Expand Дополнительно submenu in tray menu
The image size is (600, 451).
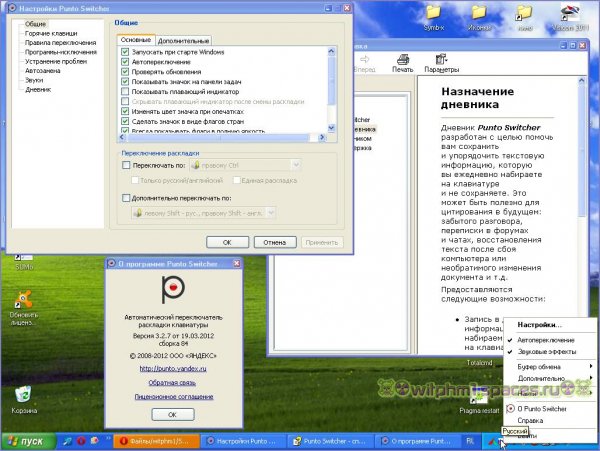coord(550,378)
